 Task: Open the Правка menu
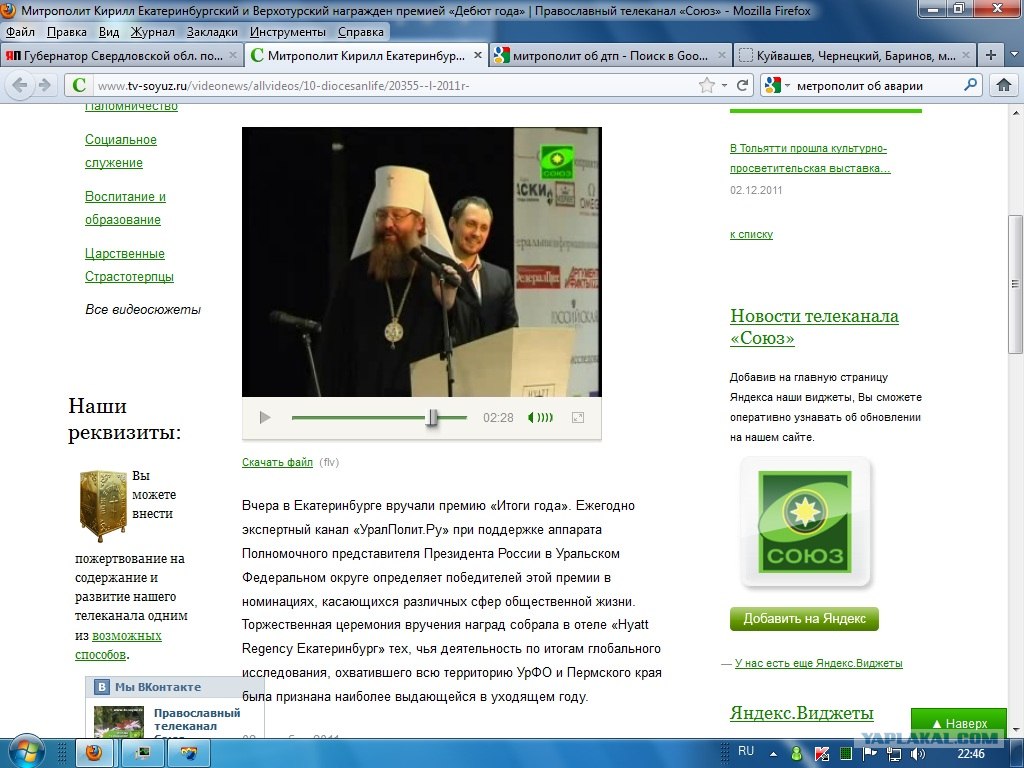[x=67, y=32]
